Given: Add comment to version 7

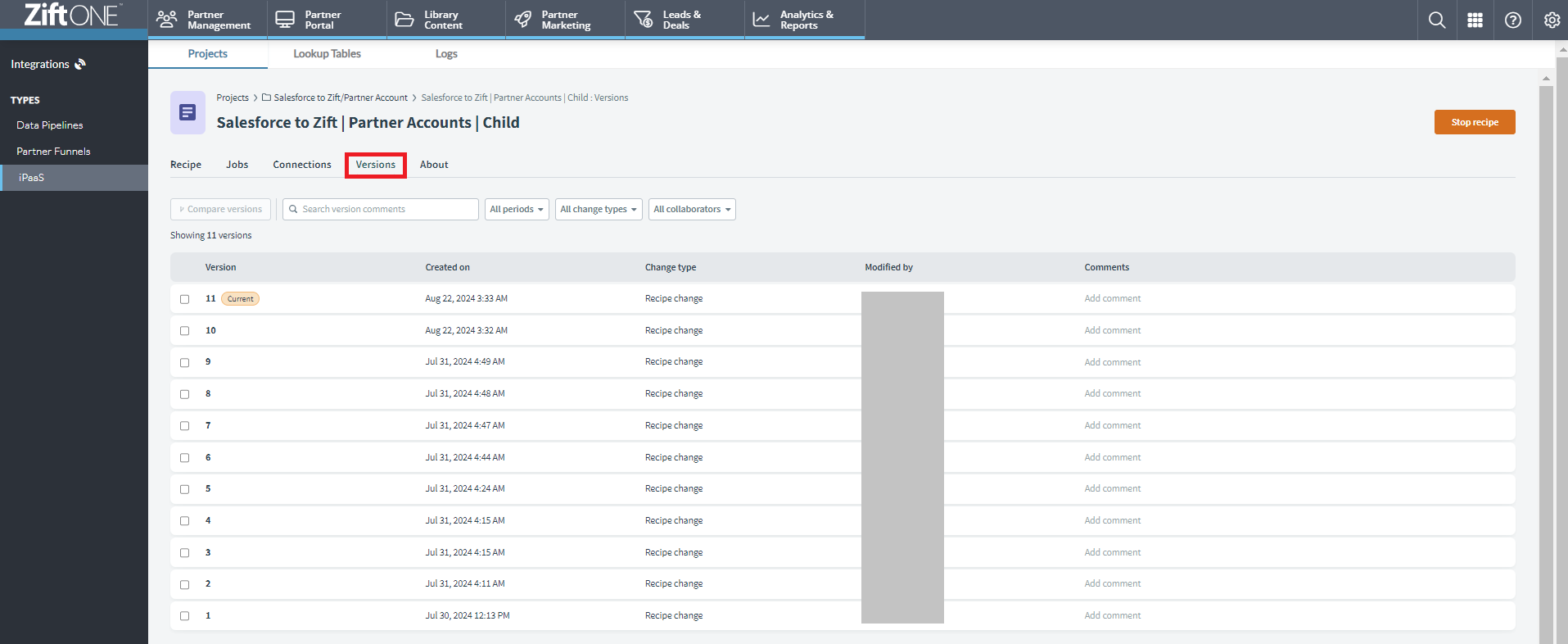Looking at the screenshot, I should 1113,425.
